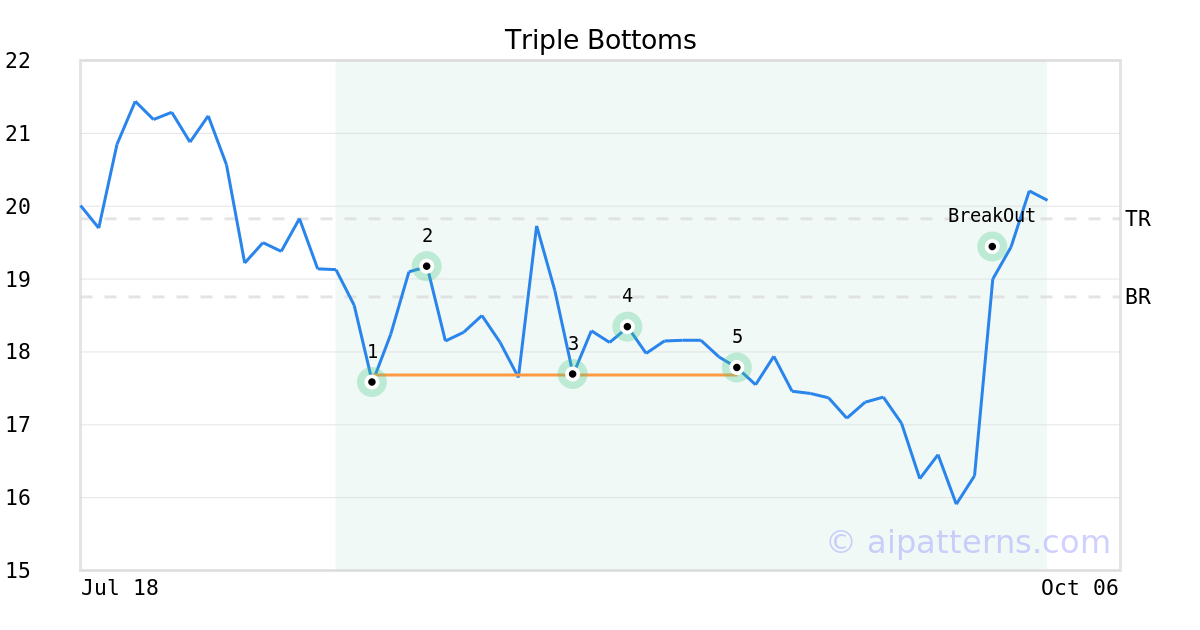Screen dimensions: 1200x630
Task: Click the 21 price axis label
Action: (18, 134)
